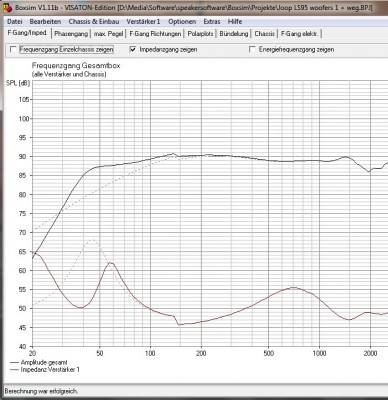Enable Frequenzgang Einzelchassis zeigen checkbox

point(13,50)
